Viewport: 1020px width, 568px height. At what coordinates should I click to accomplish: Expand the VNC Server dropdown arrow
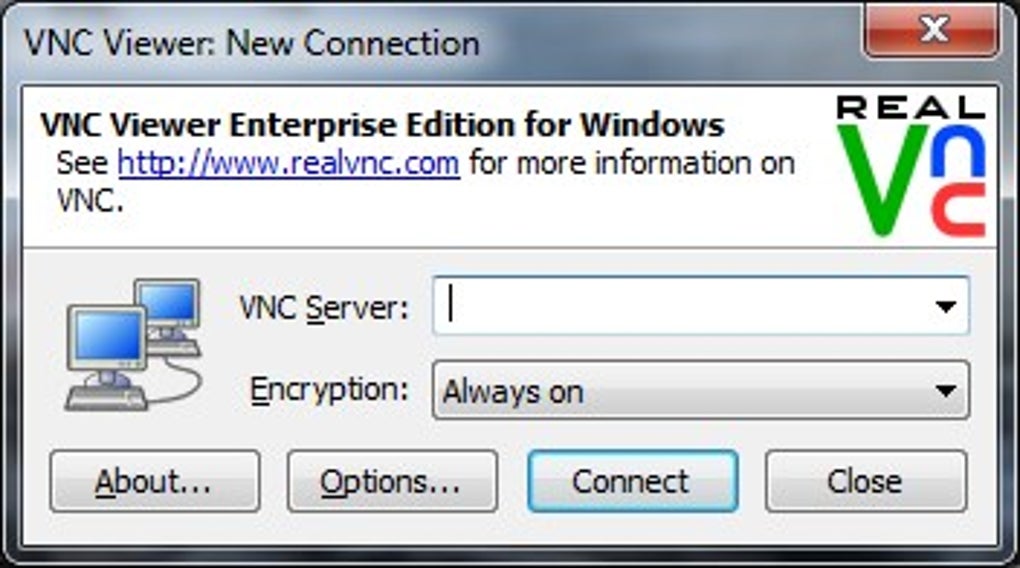(x=945, y=307)
